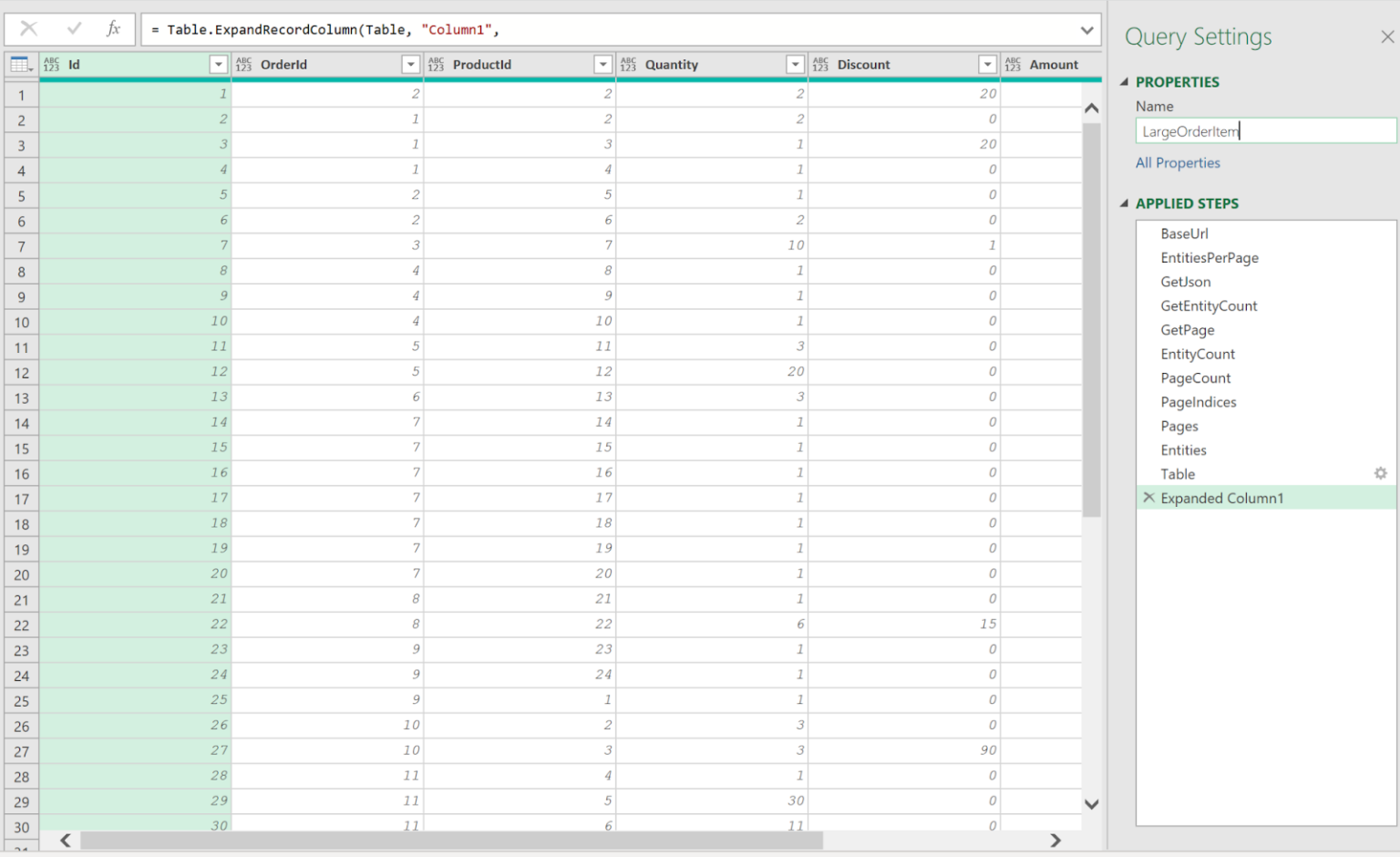The width and height of the screenshot is (1400, 857).
Task: Select the GetEntityCount applied step
Action: click(x=1209, y=306)
